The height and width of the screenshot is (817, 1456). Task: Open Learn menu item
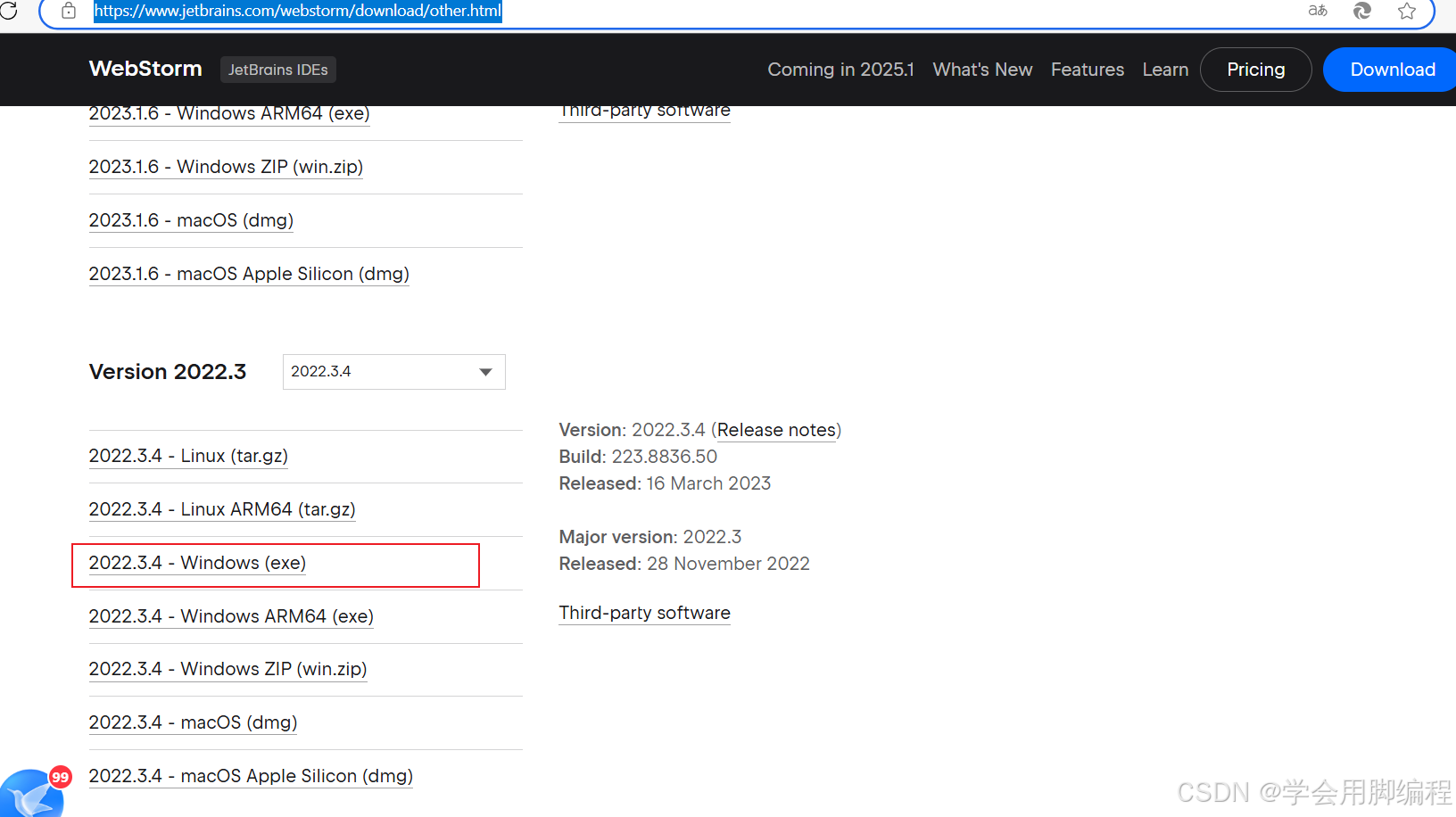tap(1165, 70)
